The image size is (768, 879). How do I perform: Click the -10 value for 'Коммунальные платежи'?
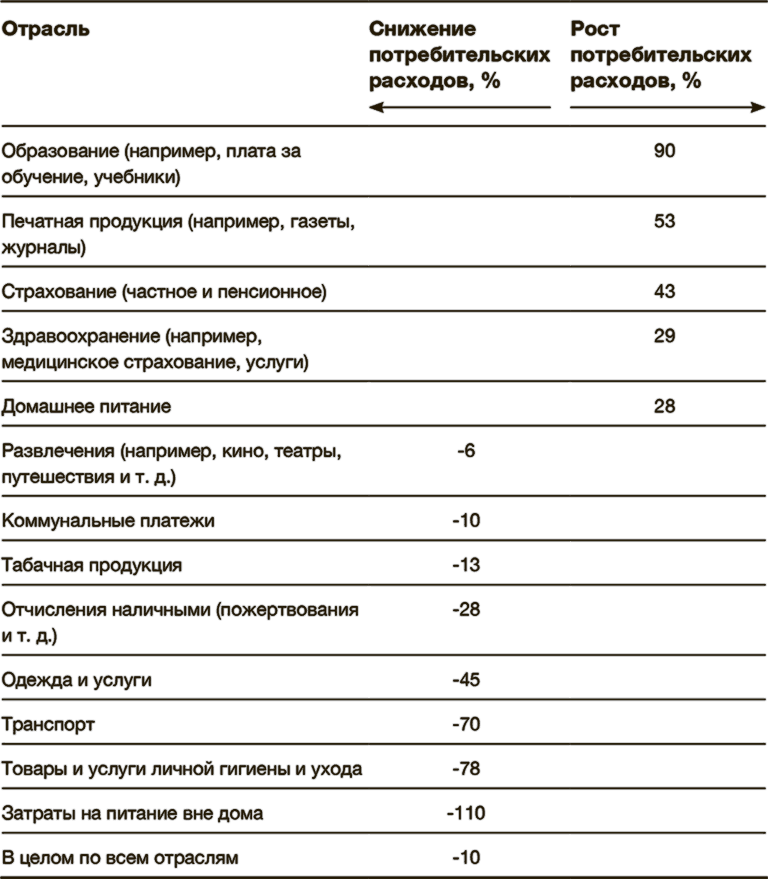[466, 521]
